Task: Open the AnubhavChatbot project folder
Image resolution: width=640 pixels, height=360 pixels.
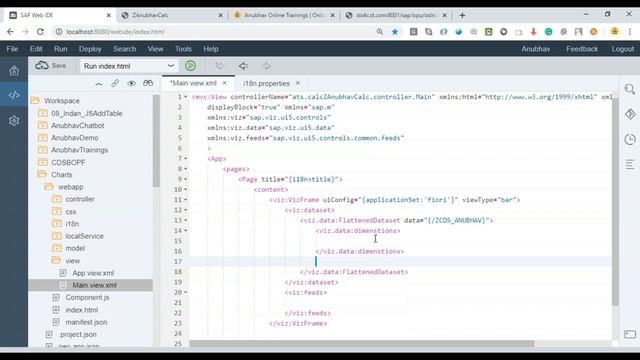Action: (78, 125)
